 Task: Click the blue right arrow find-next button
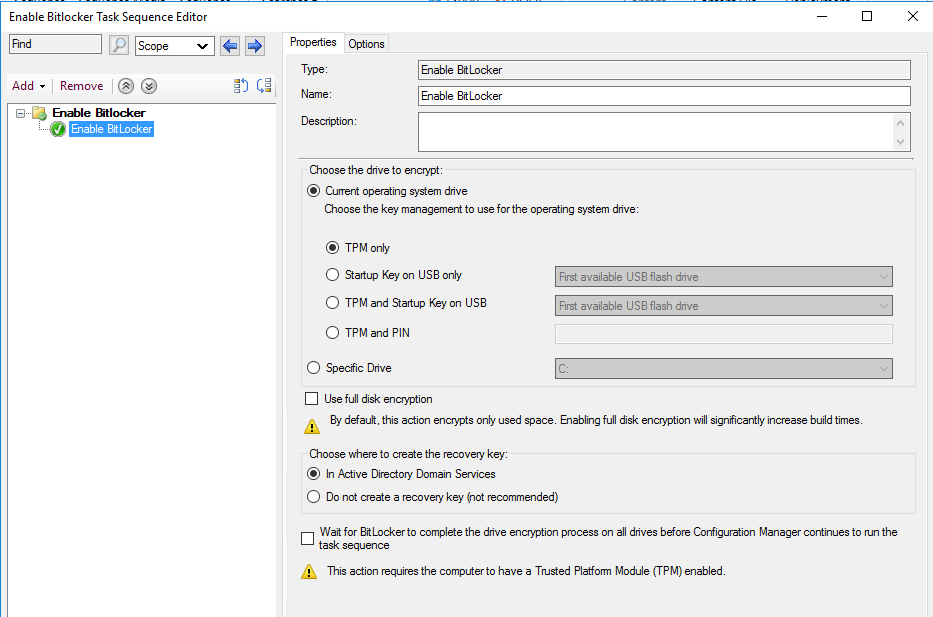[255, 45]
